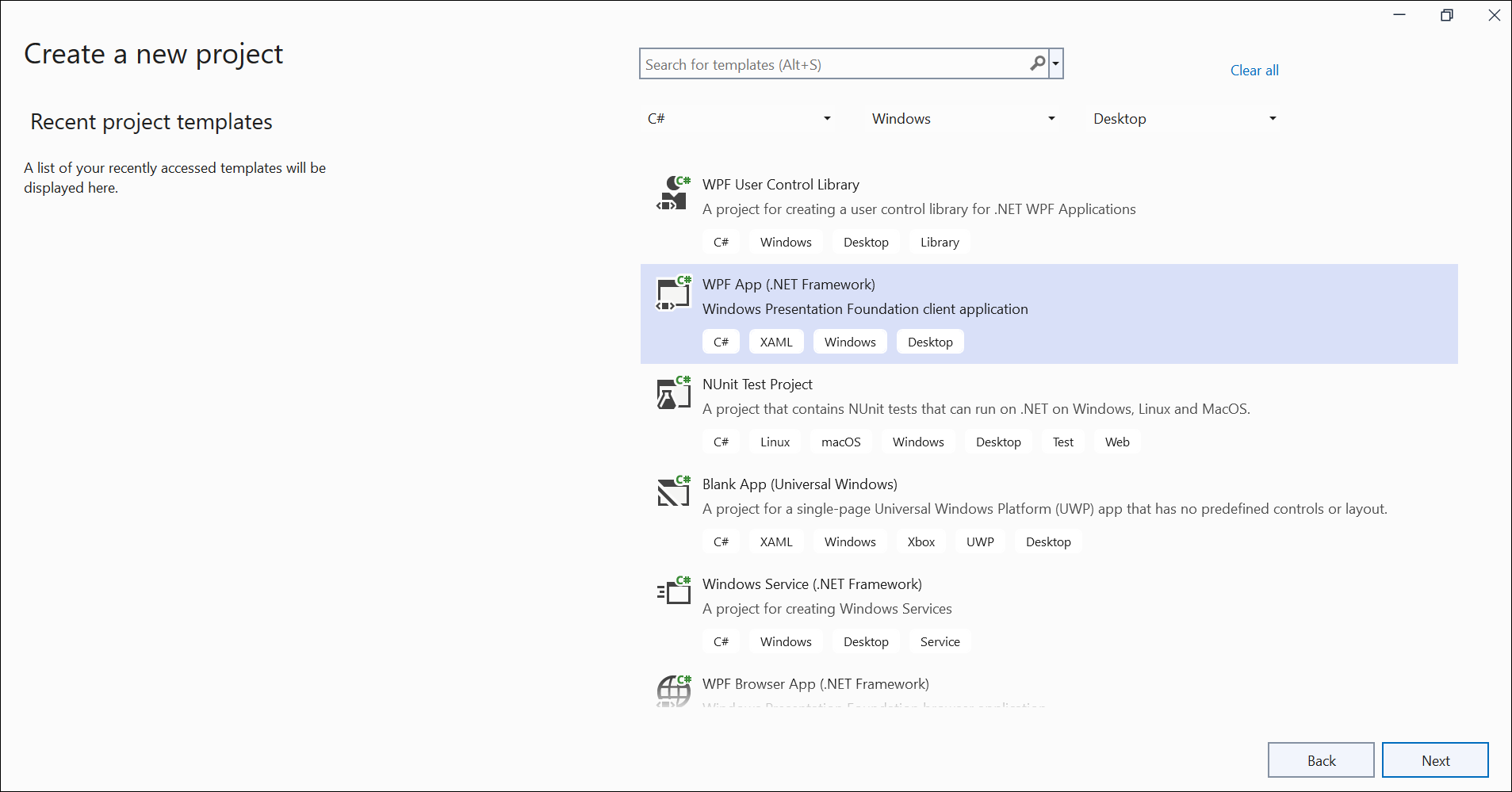This screenshot has width=1512, height=792.
Task: Click the macOS tag under NUnit Test Project
Action: [840, 442]
